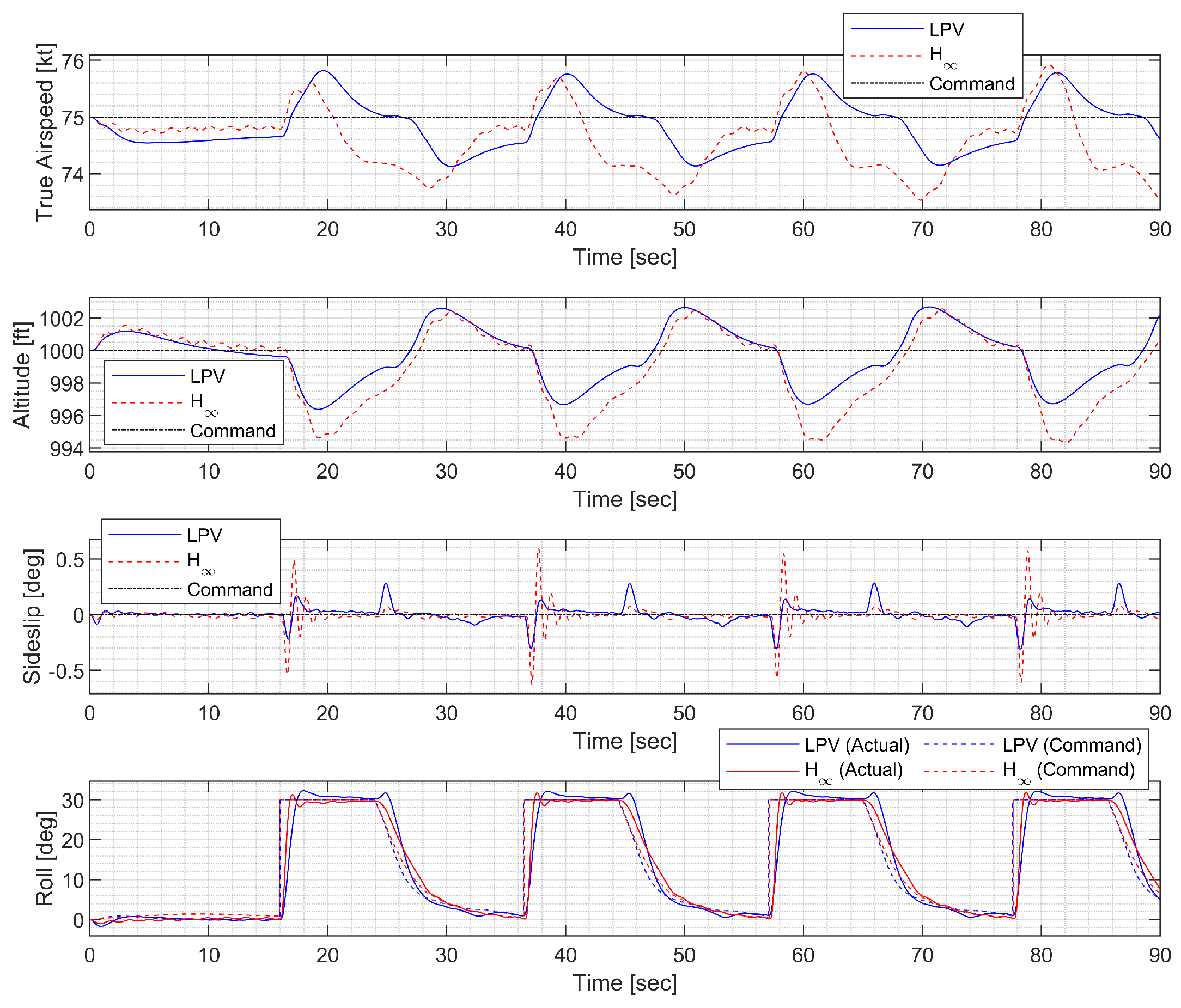This screenshot has width=1181, height=1008.
Task: Click the 1002 tick label on altitude axis
Action: tap(62, 319)
